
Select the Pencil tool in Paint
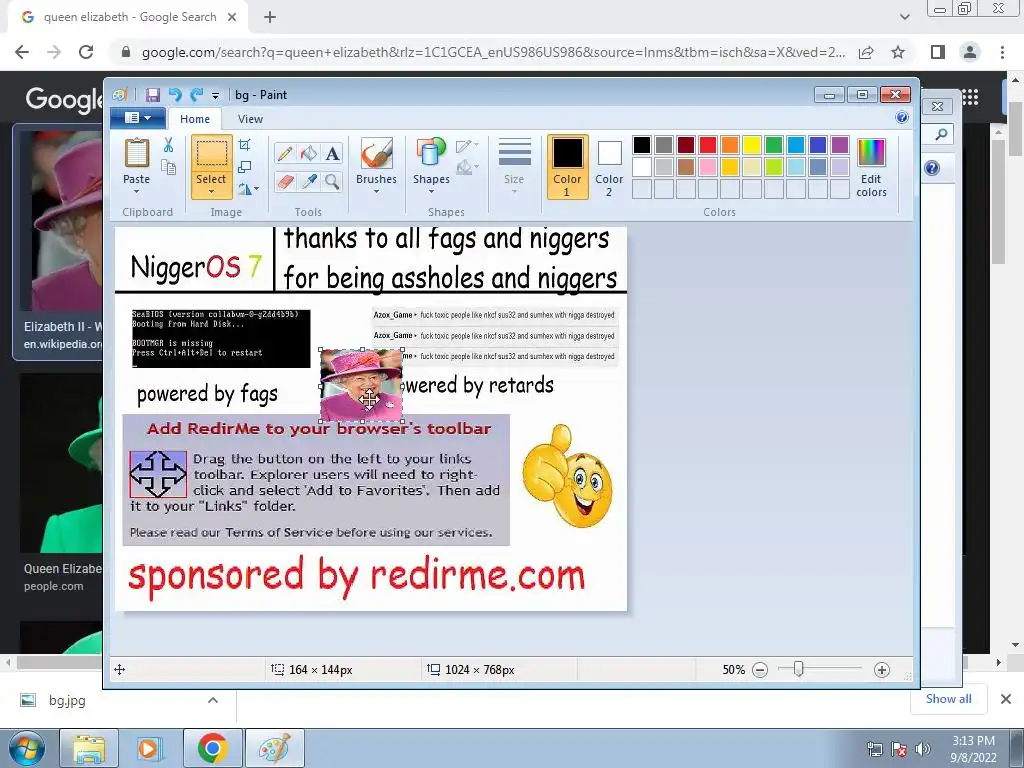[285, 153]
